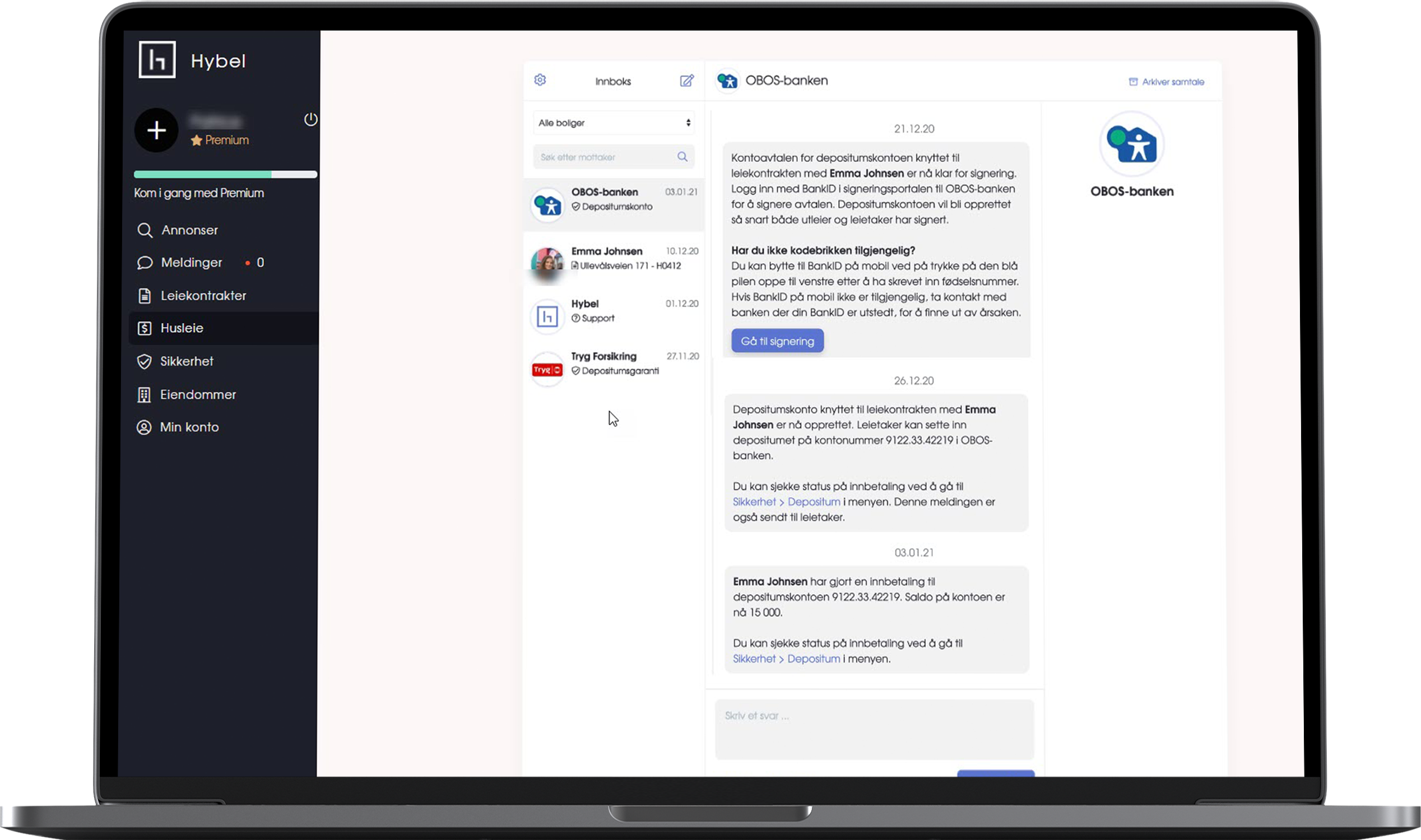Click Arkiver samtale link
Viewport: 1421px width, 840px height.
(x=1173, y=82)
